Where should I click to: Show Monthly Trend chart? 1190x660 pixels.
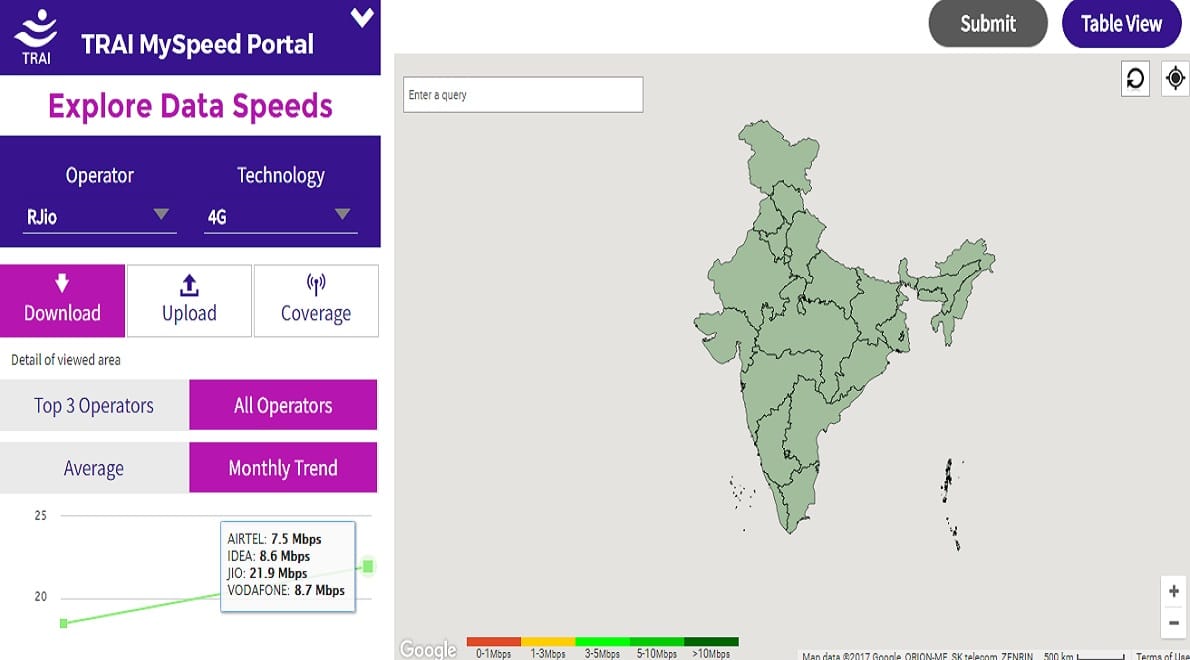[283, 468]
